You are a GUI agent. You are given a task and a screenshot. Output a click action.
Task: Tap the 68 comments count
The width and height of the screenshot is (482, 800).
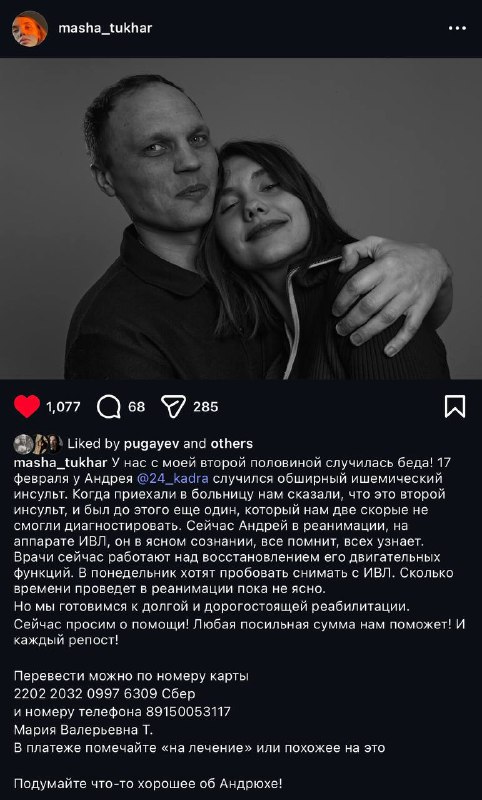click(x=136, y=407)
